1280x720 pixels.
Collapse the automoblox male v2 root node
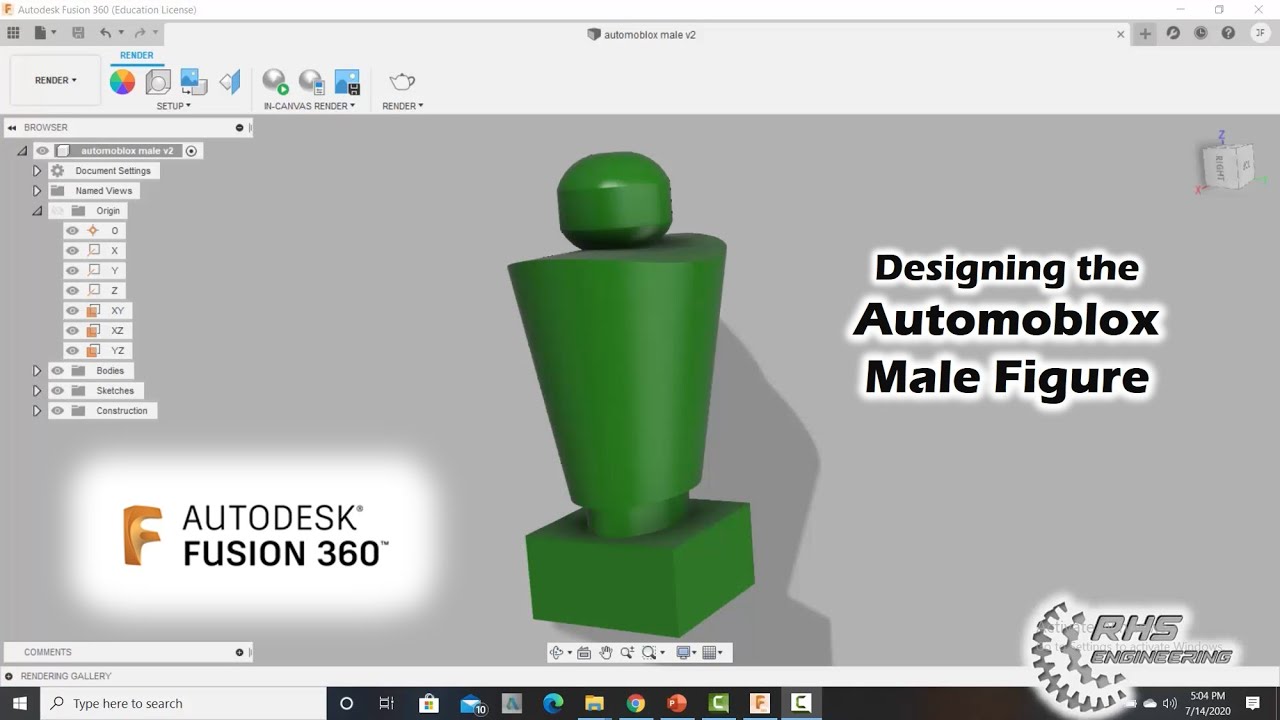(x=22, y=151)
